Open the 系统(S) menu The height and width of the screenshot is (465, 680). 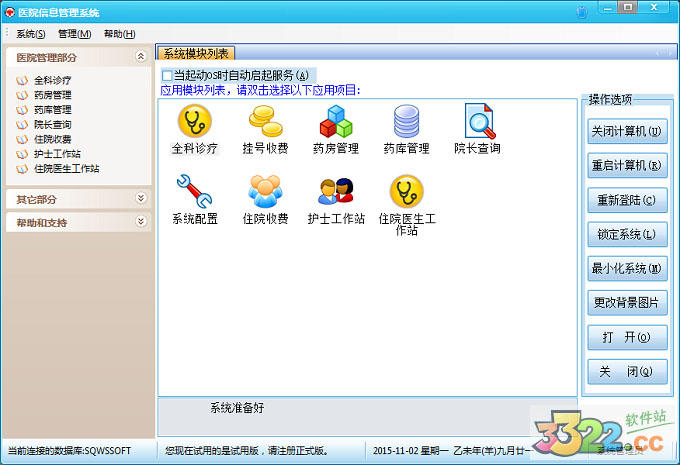(x=30, y=34)
